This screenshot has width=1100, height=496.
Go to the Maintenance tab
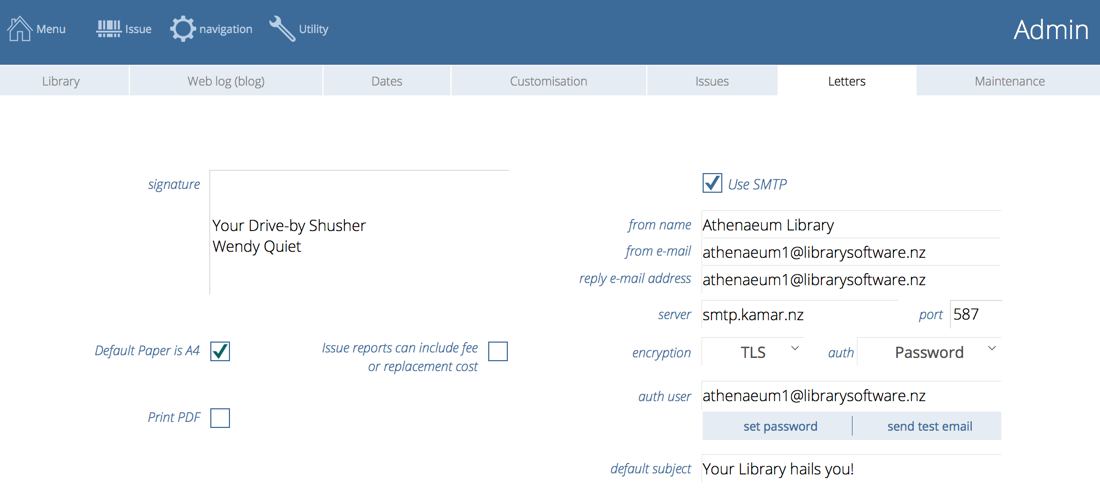[x=1009, y=81]
